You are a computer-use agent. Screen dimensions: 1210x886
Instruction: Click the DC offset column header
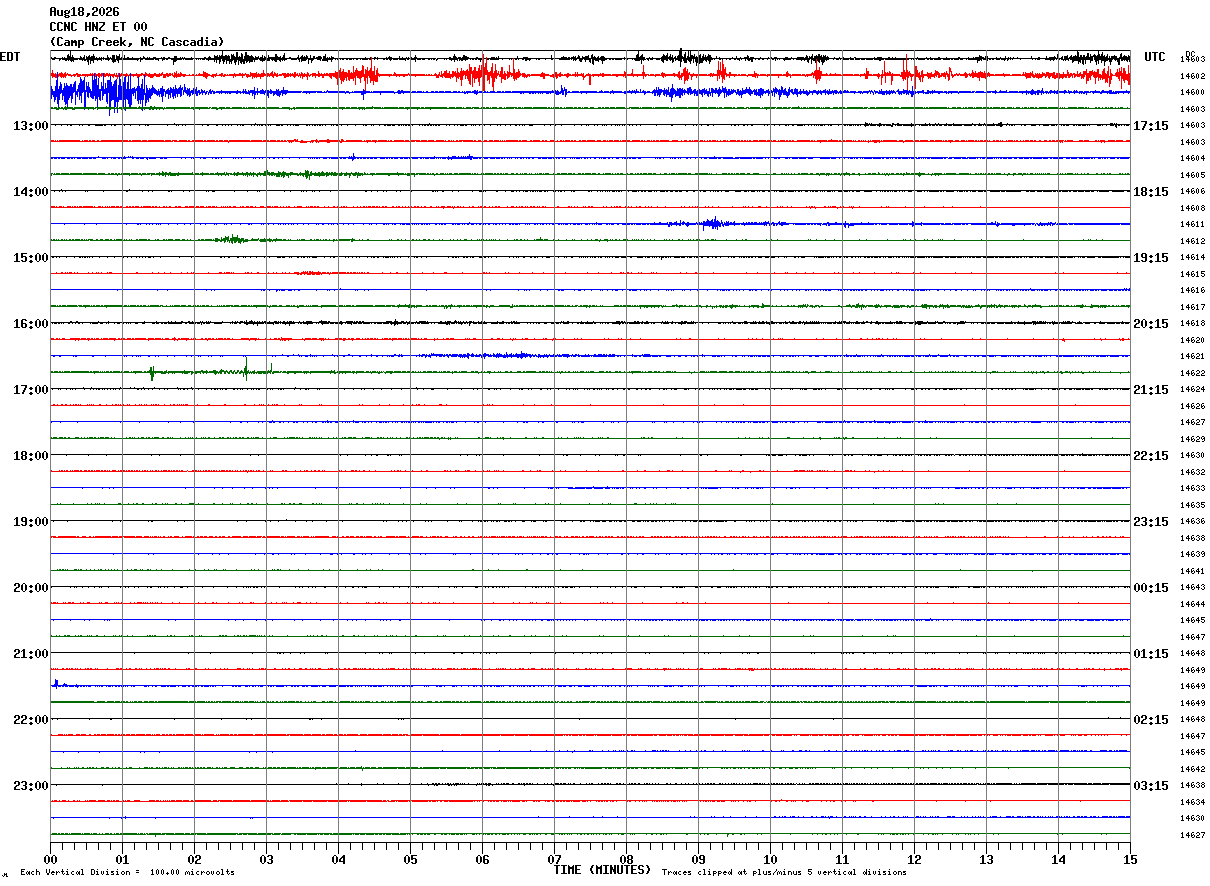[1190, 54]
